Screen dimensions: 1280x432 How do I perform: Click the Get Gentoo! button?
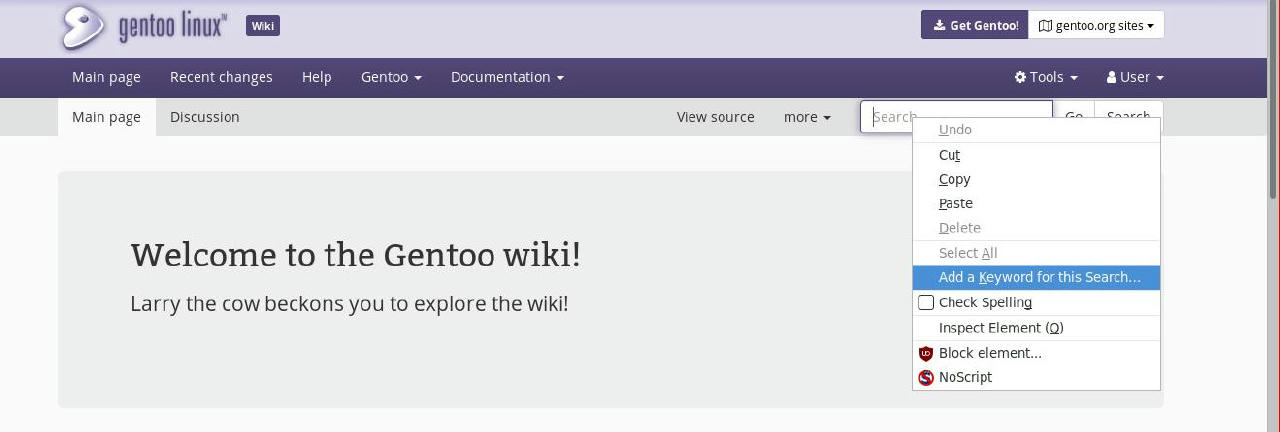tap(974, 25)
